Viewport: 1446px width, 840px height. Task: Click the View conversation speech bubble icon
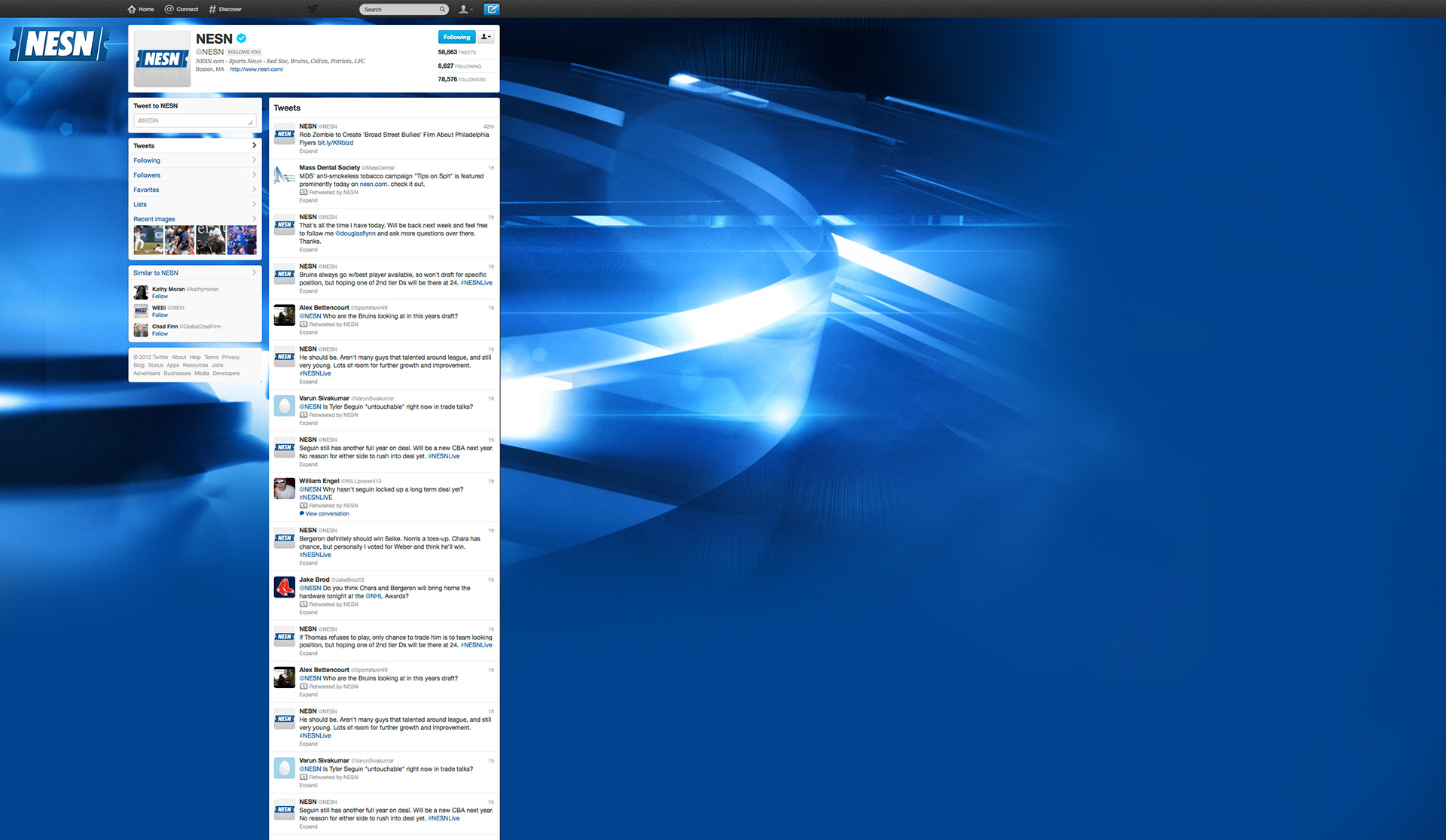click(x=302, y=514)
